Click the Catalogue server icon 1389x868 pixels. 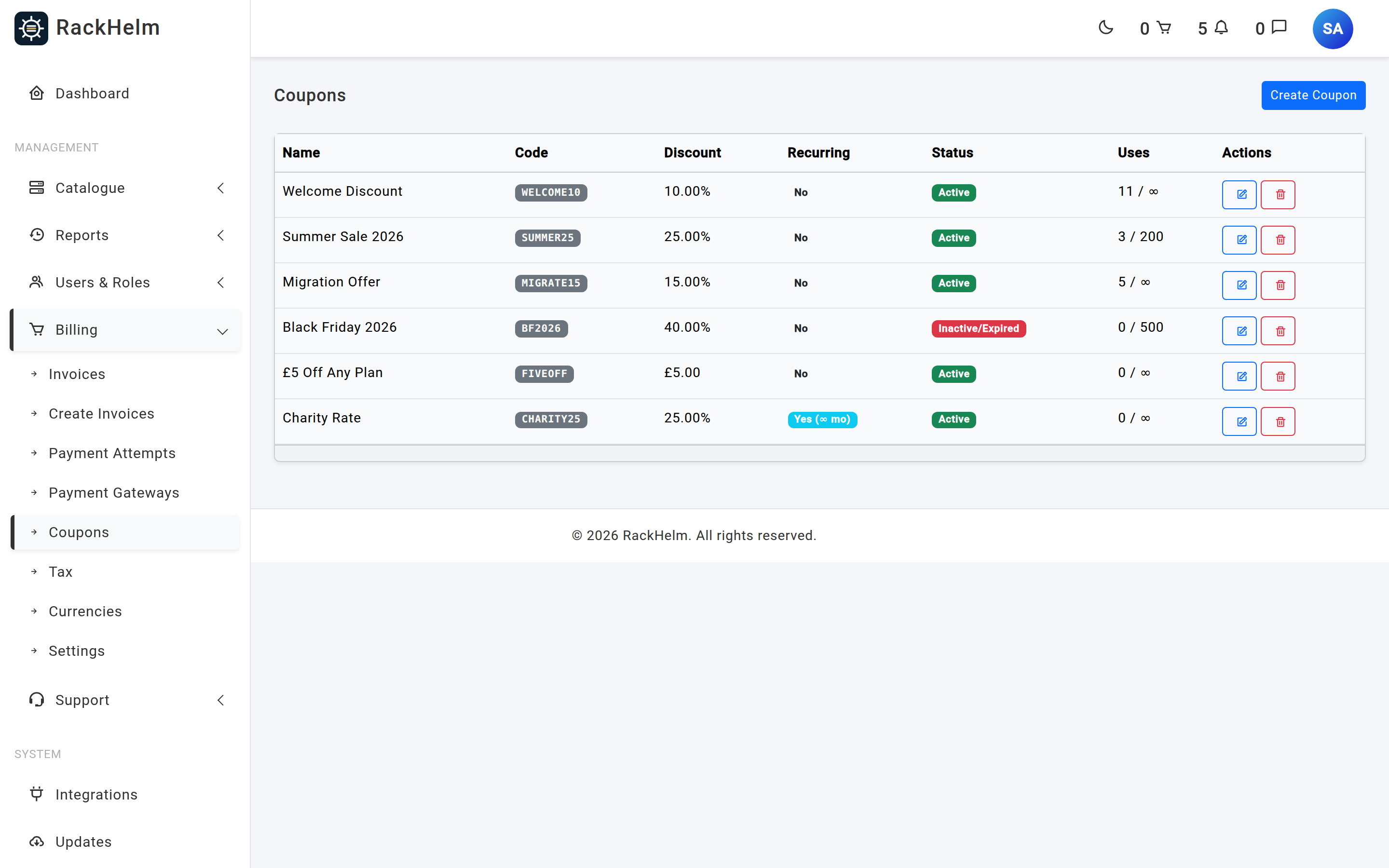click(37, 188)
